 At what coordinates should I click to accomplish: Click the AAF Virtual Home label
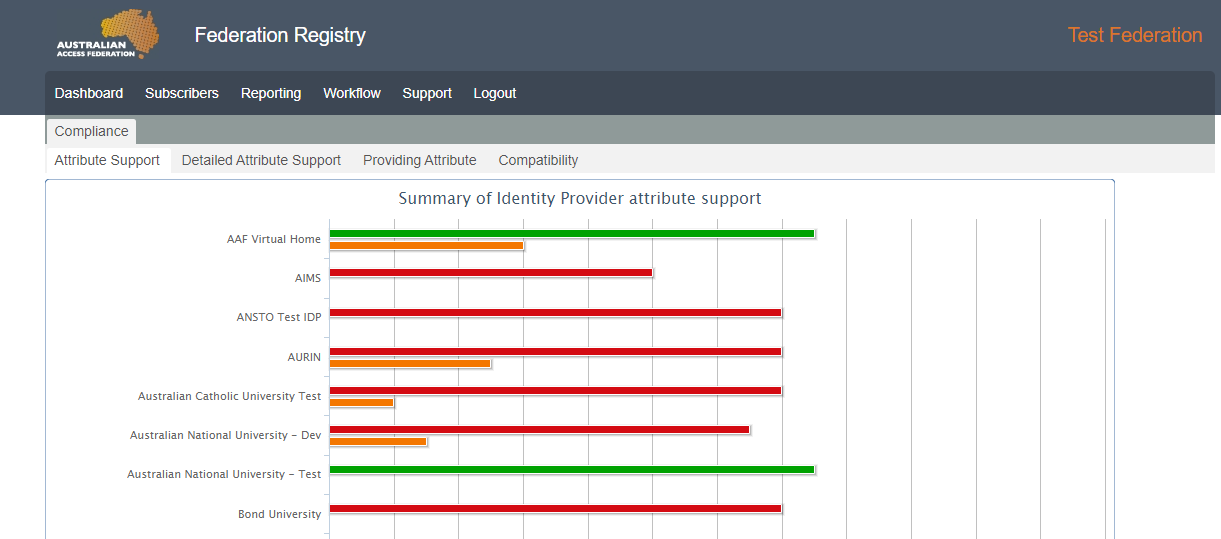point(274,239)
